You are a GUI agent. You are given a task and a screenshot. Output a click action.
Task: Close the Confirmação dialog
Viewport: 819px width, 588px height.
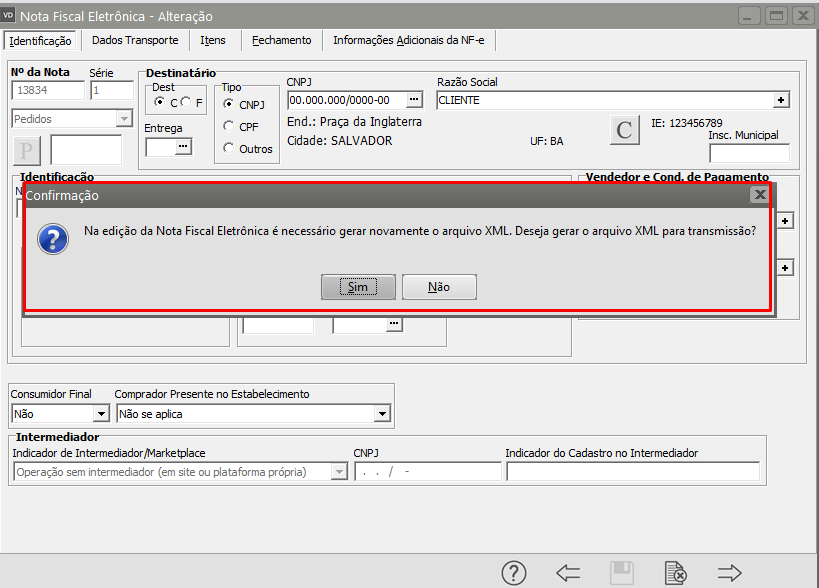coord(760,195)
